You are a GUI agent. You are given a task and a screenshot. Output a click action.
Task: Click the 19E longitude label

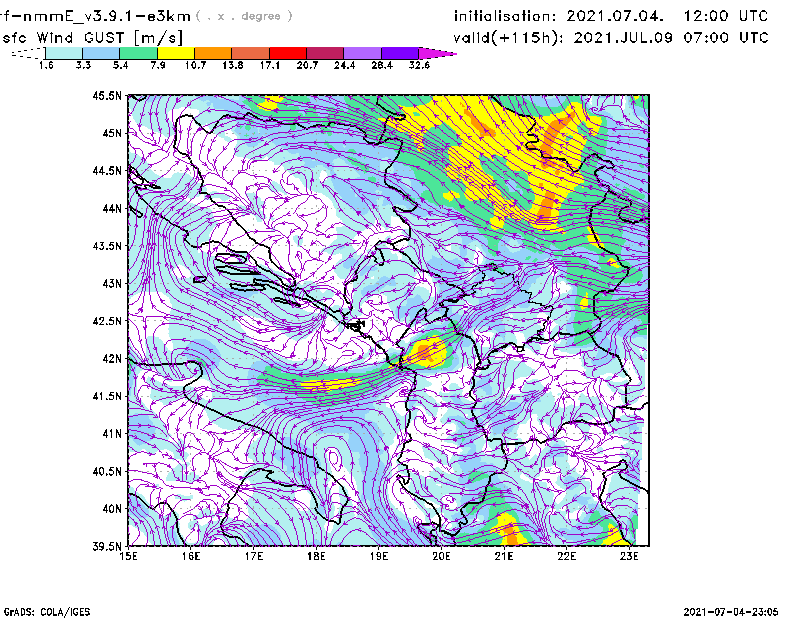pos(379,556)
